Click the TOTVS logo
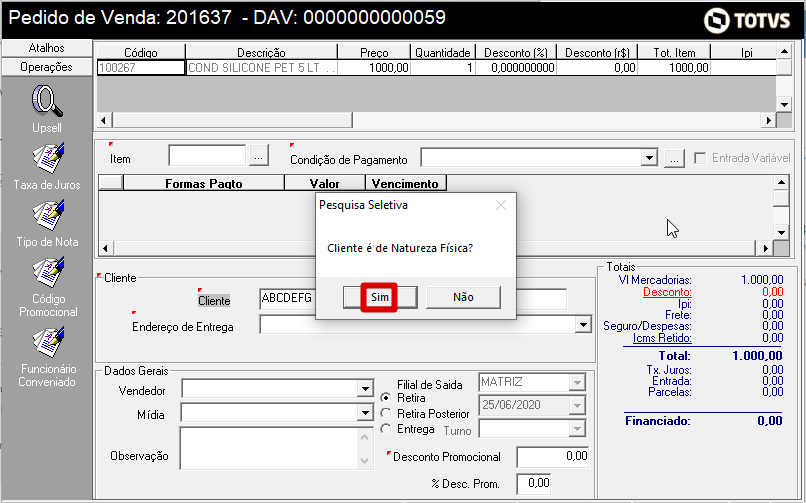The width and height of the screenshot is (806, 503). [x=747, y=20]
